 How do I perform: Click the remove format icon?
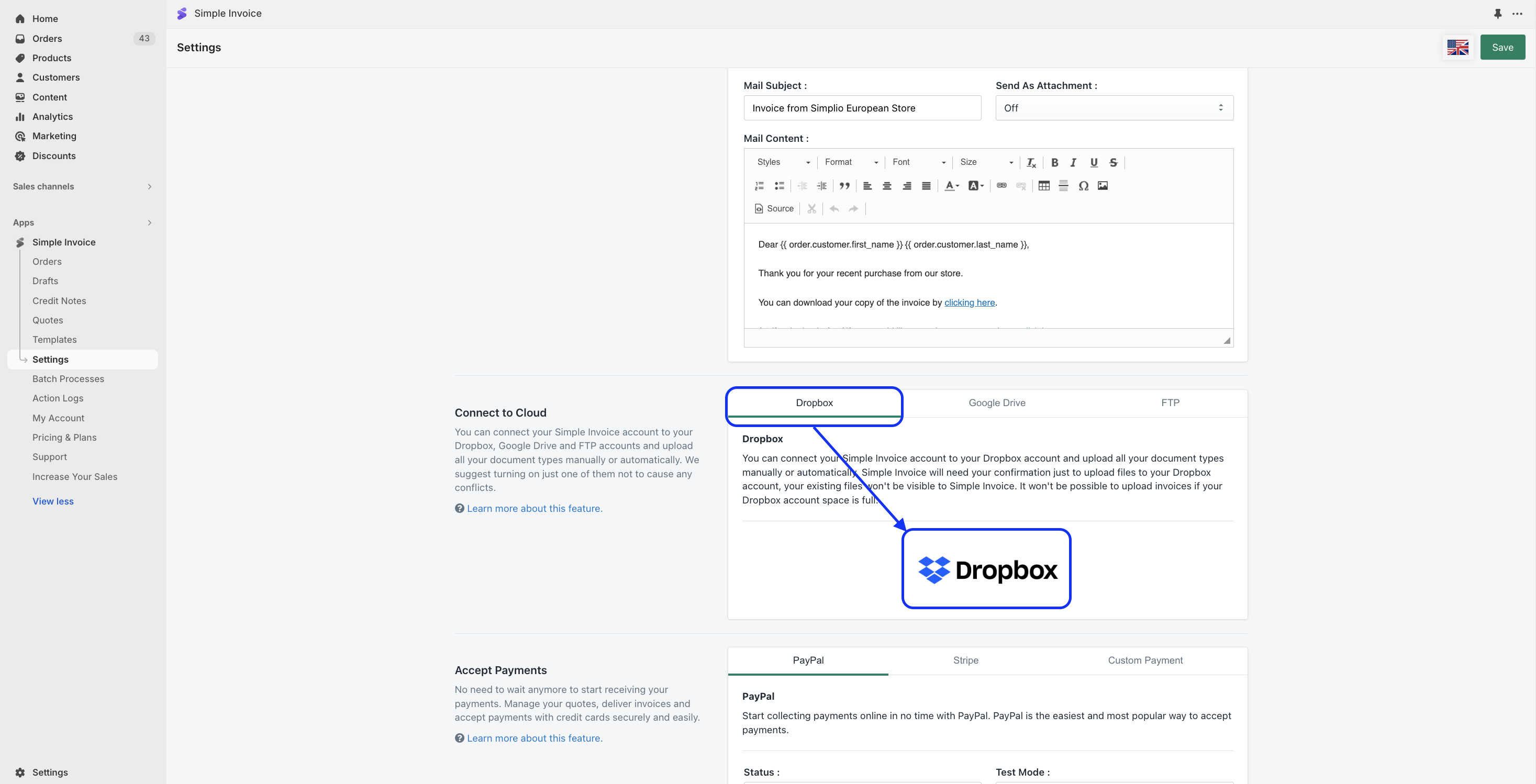click(x=1031, y=162)
